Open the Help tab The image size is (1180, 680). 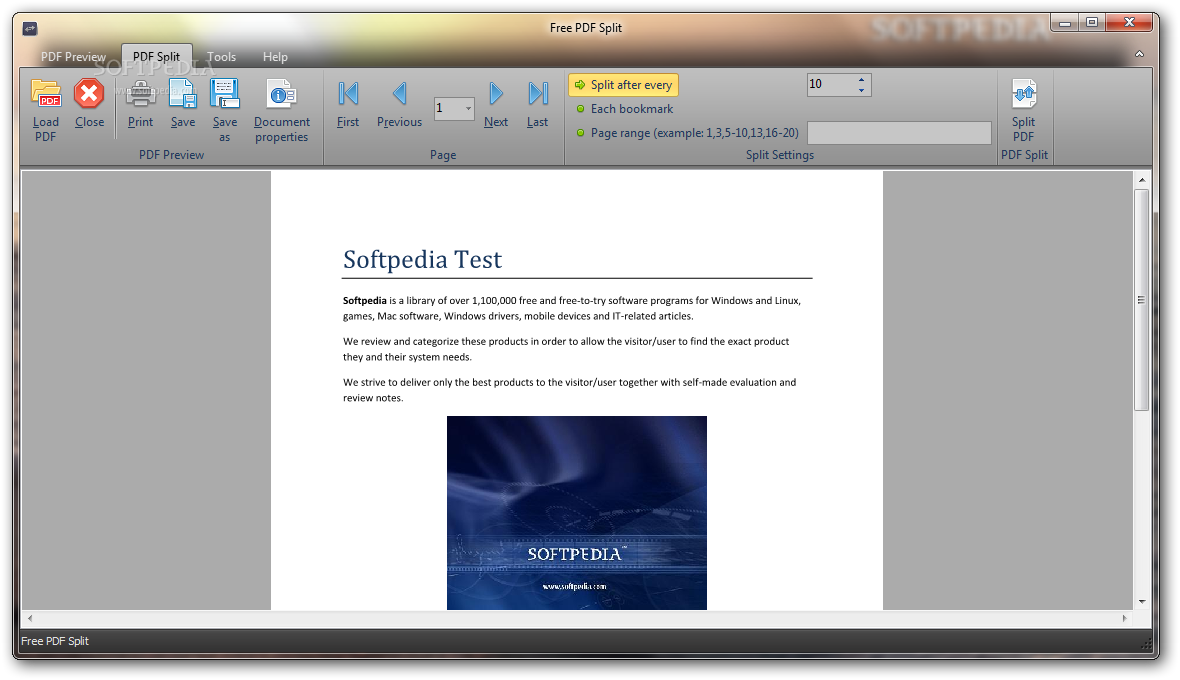pyautogui.click(x=275, y=56)
